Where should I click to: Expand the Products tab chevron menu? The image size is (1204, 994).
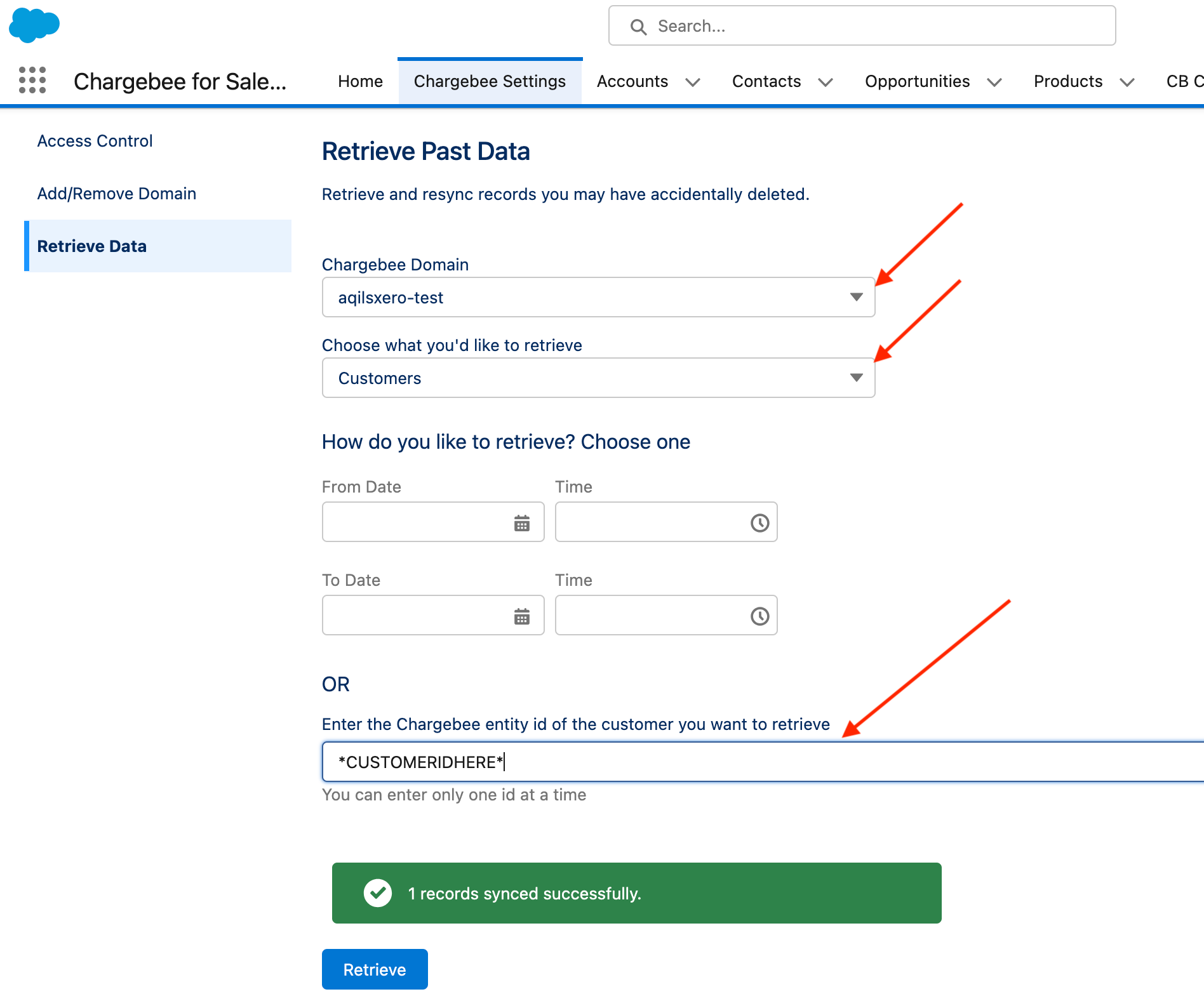(x=1127, y=82)
